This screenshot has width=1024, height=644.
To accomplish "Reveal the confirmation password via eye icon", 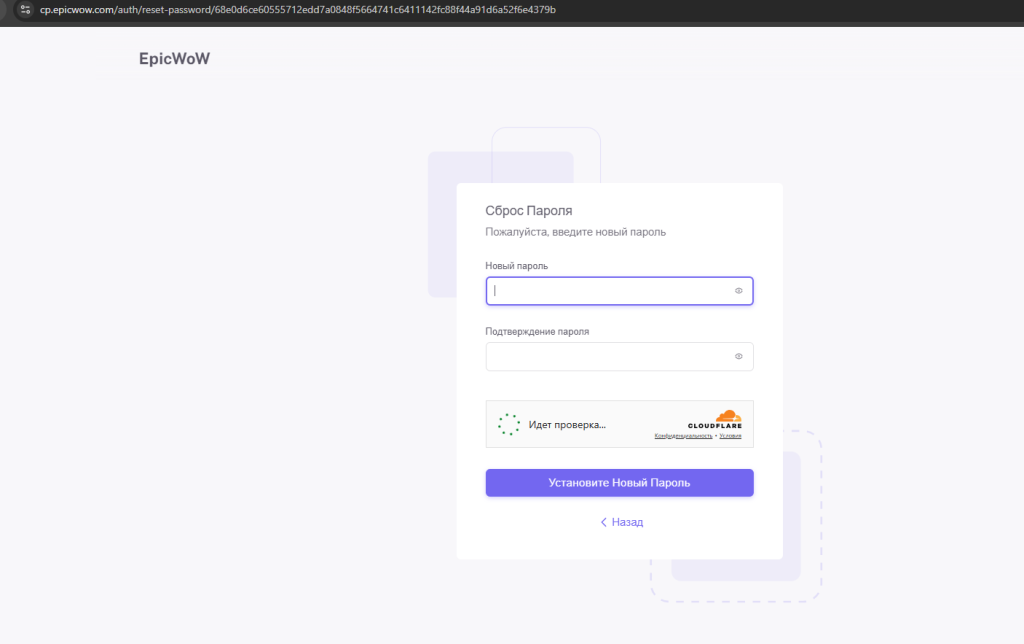I will (x=739, y=356).
